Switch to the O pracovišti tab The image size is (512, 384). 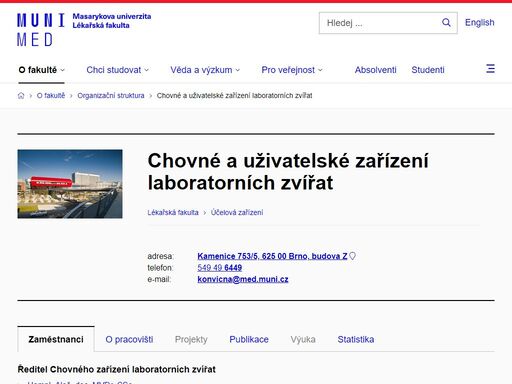pyautogui.click(x=129, y=339)
